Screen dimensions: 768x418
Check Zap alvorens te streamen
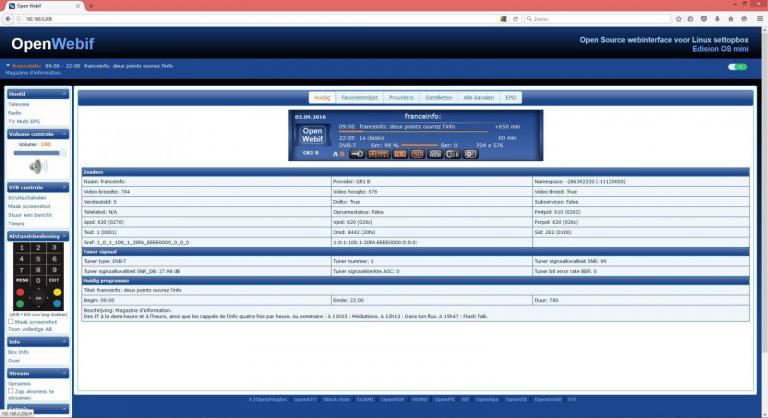pyautogui.click(x=11, y=391)
